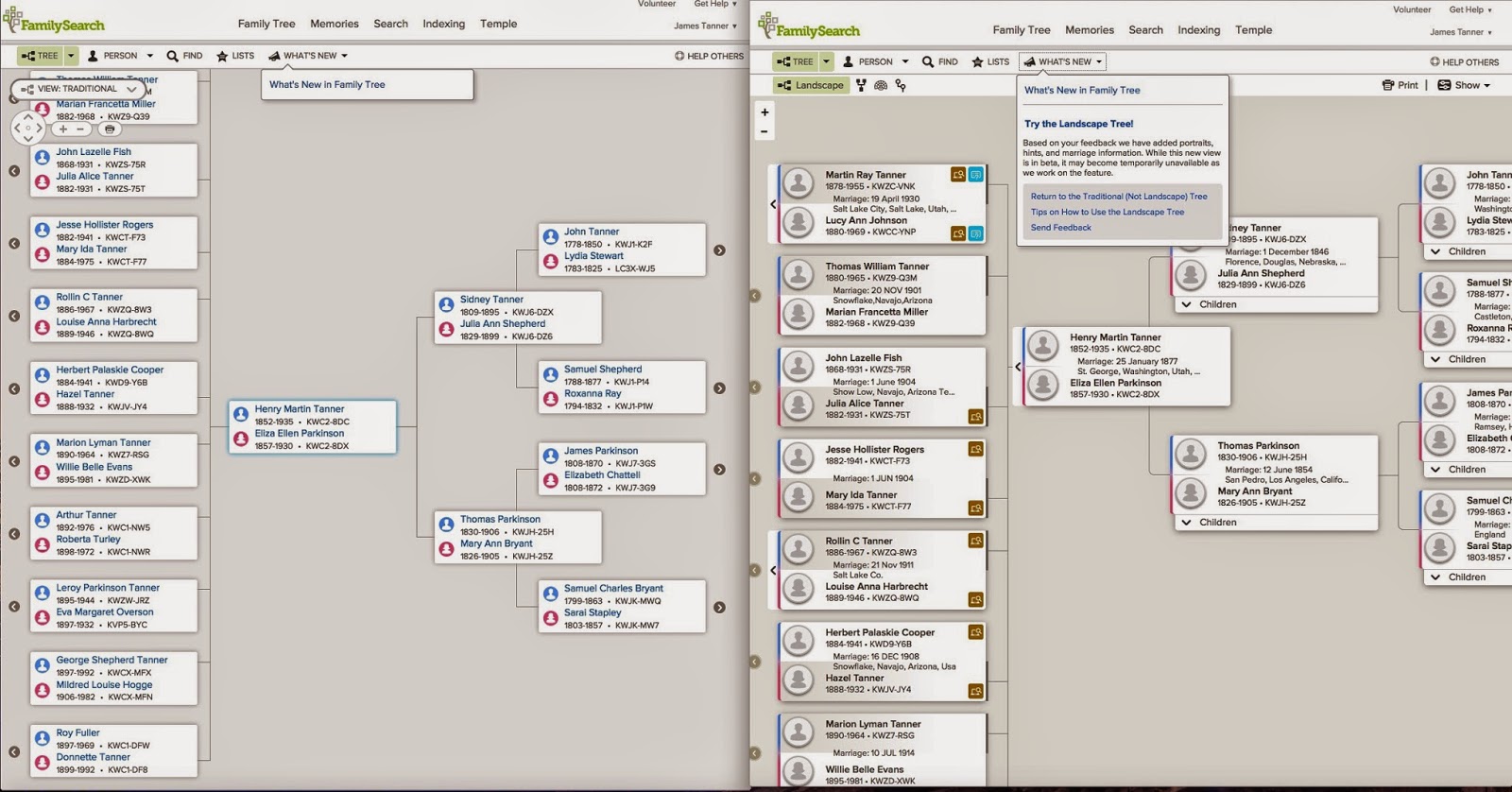Click HELP OTHERS in right window
Screen dimensions: 1512x792
click(1464, 61)
